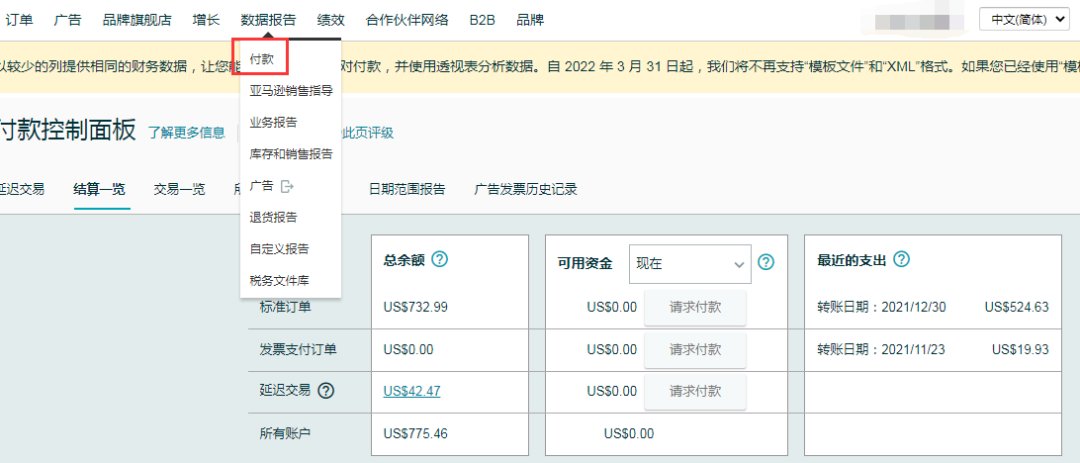
Task: Open the 数据报告 menu
Action: pos(268,19)
